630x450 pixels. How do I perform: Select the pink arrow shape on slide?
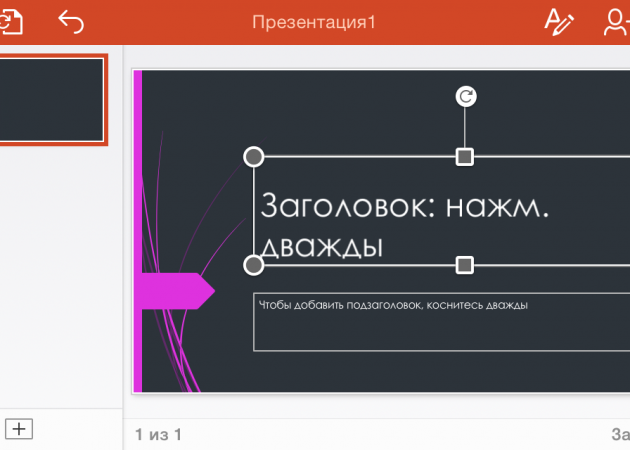click(x=178, y=291)
